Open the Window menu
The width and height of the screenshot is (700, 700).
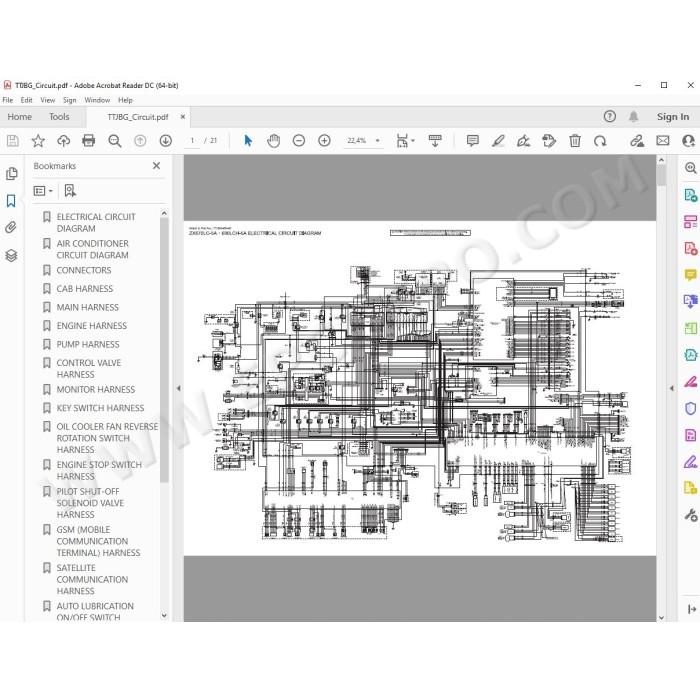(x=97, y=100)
